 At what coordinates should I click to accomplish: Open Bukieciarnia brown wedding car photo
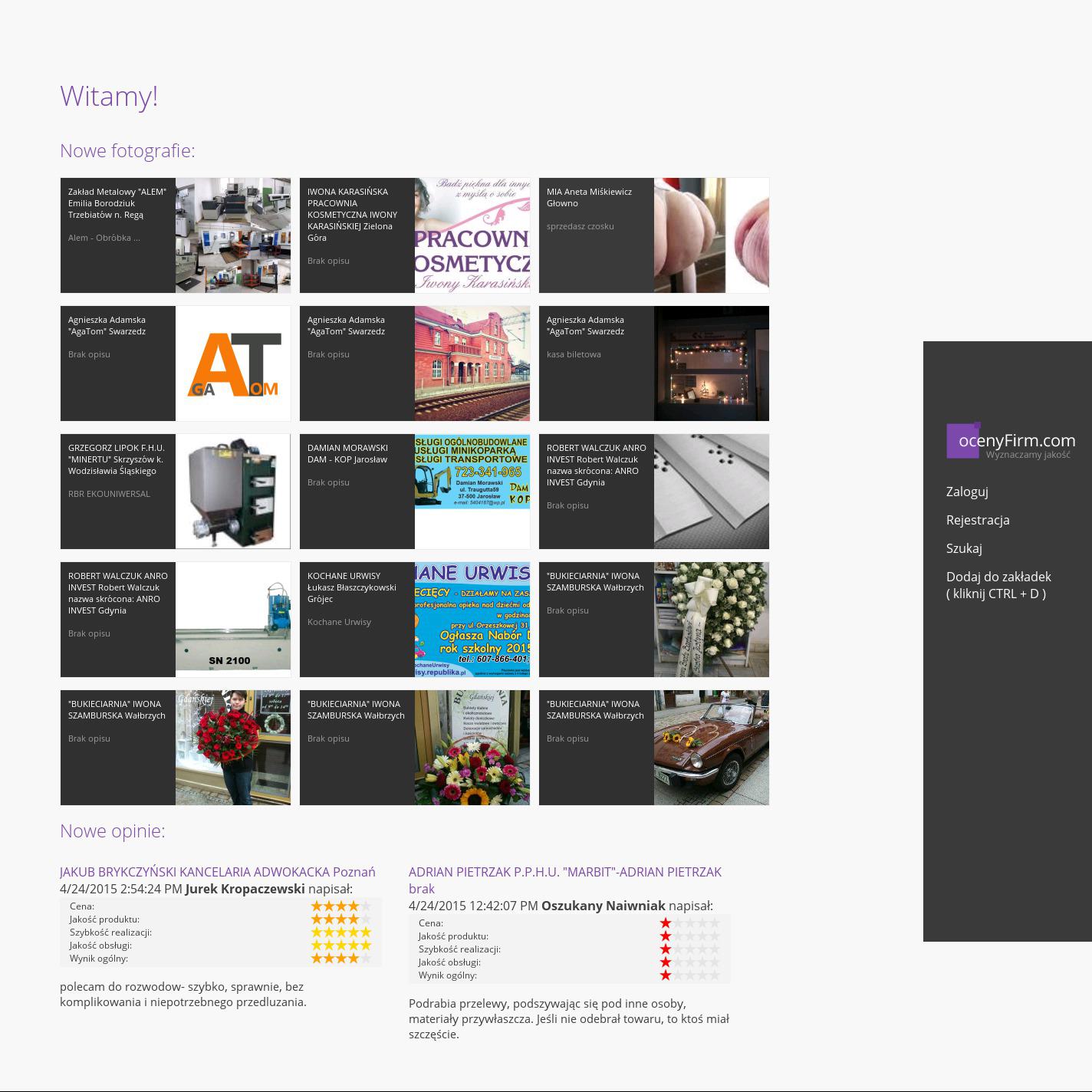(x=712, y=748)
